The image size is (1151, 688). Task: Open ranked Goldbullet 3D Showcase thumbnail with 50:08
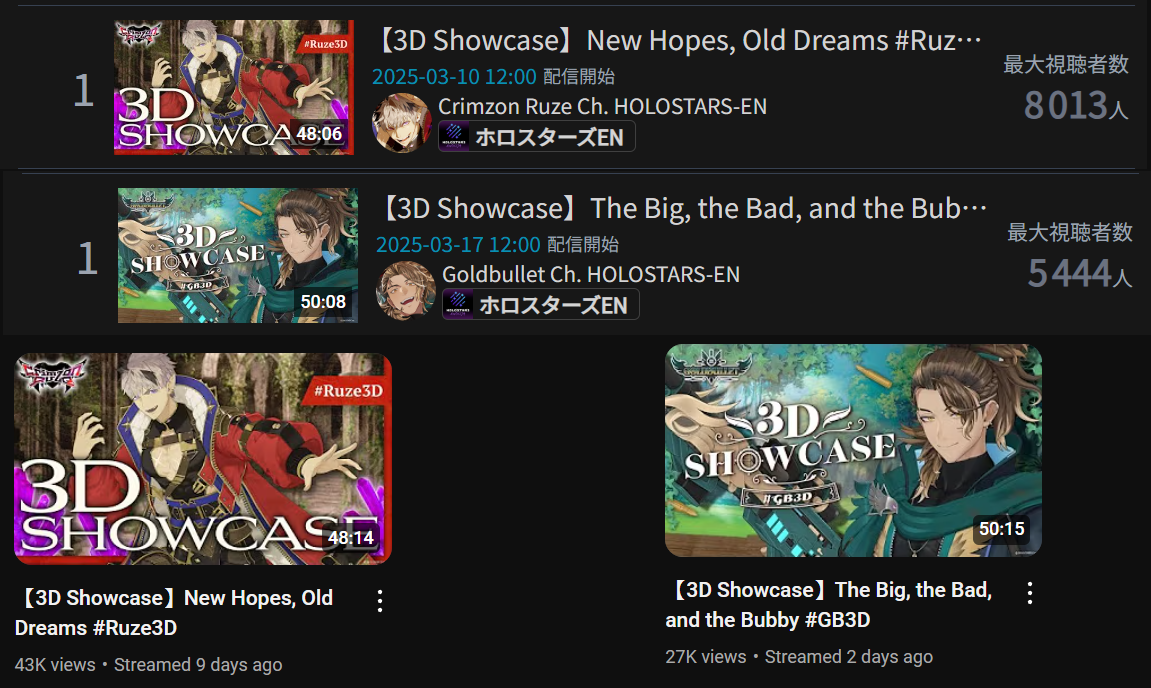coord(238,256)
